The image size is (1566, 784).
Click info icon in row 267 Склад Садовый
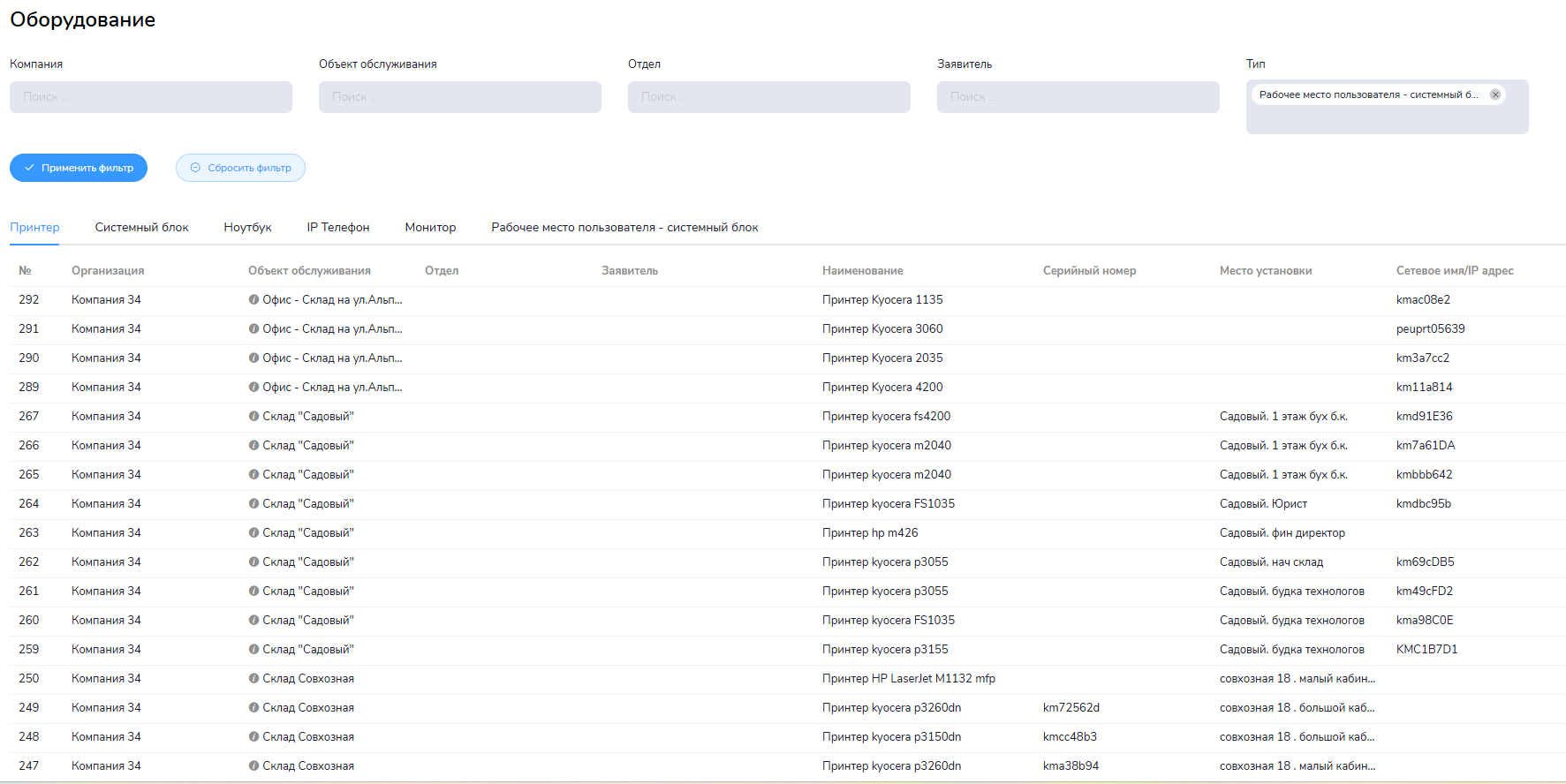(253, 417)
